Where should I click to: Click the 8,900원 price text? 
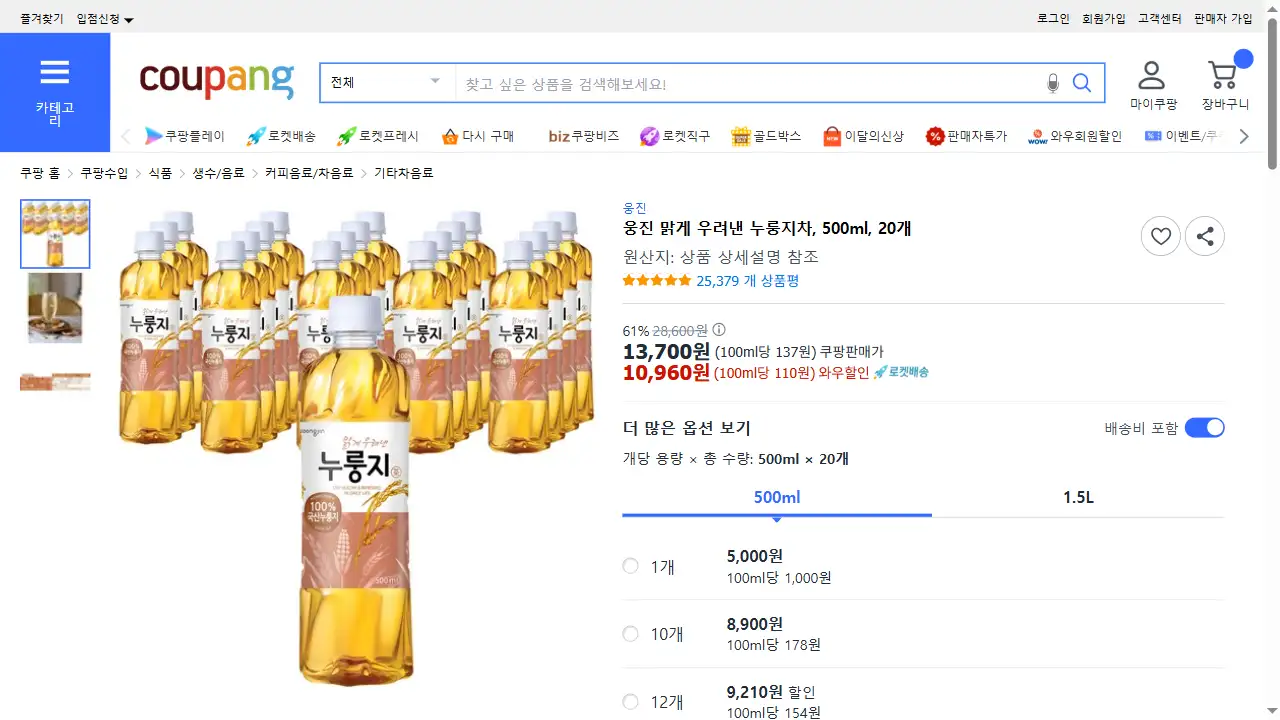coord(755,624)
